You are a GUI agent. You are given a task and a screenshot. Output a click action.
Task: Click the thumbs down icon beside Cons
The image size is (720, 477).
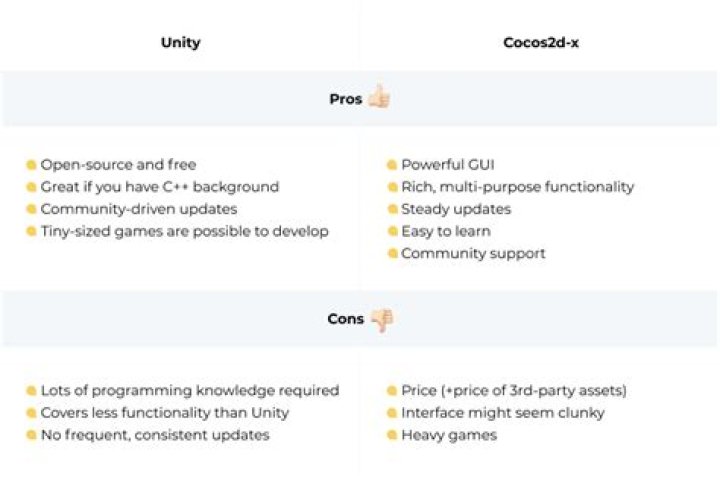381,320
